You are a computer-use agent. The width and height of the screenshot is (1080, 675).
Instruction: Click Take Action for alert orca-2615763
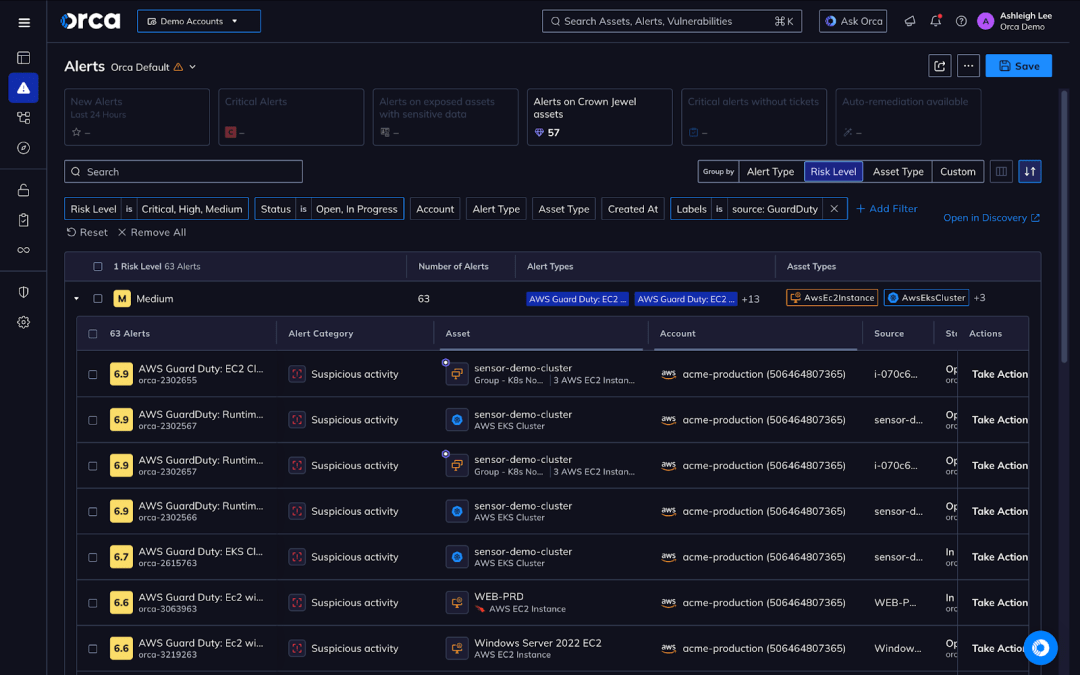click(998, 557)
